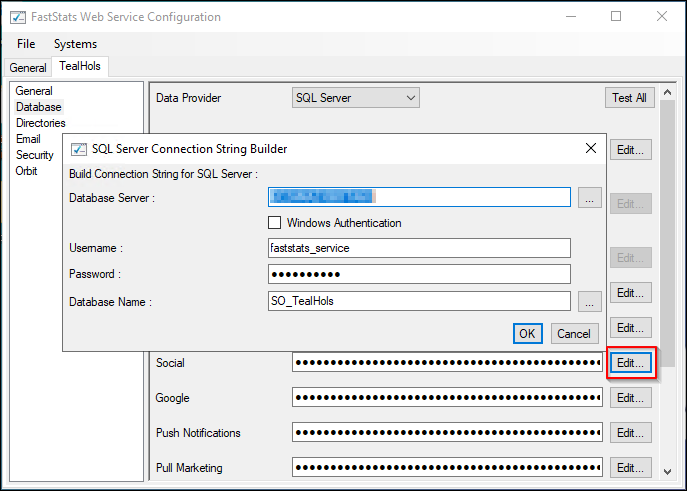Click OK in the connection builder

(528, 334)
